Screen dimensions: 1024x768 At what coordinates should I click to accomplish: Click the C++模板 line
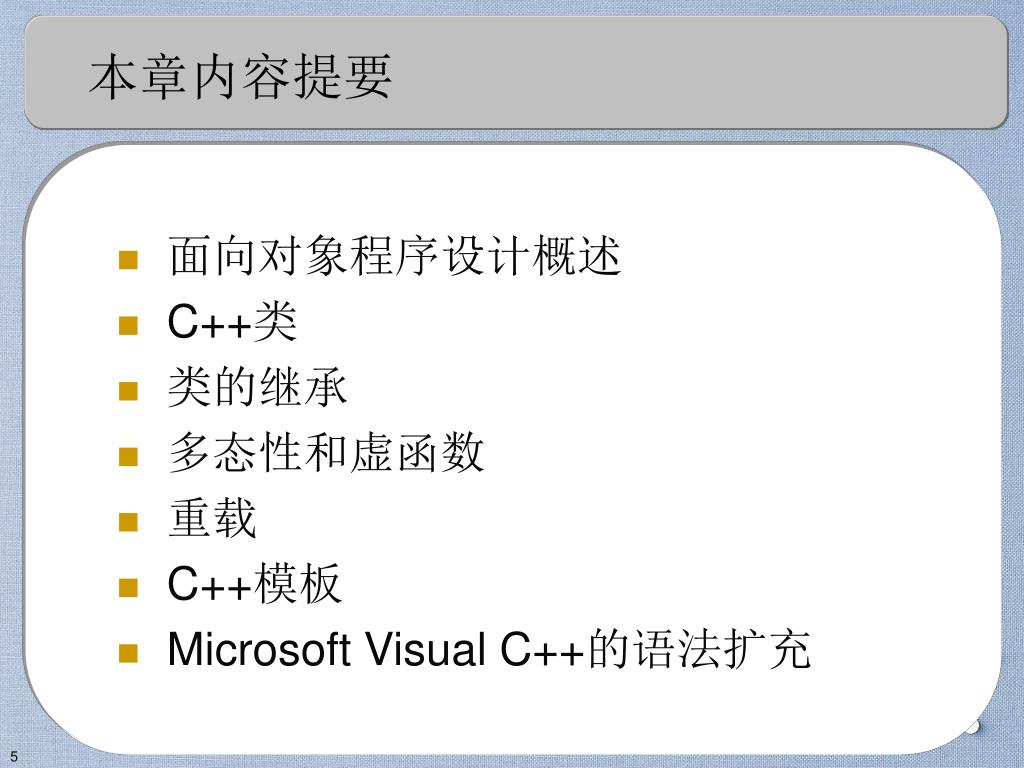[255, 584]
